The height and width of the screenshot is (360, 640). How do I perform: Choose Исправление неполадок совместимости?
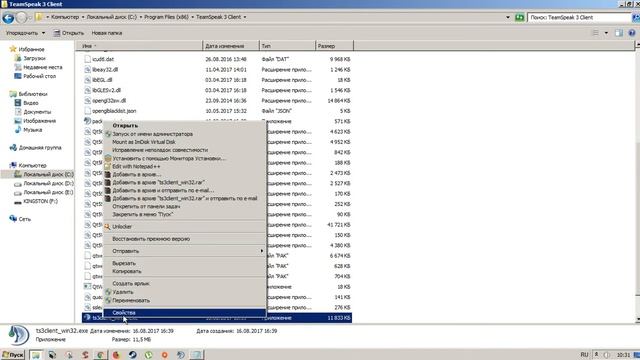click(x=184, y=150)
